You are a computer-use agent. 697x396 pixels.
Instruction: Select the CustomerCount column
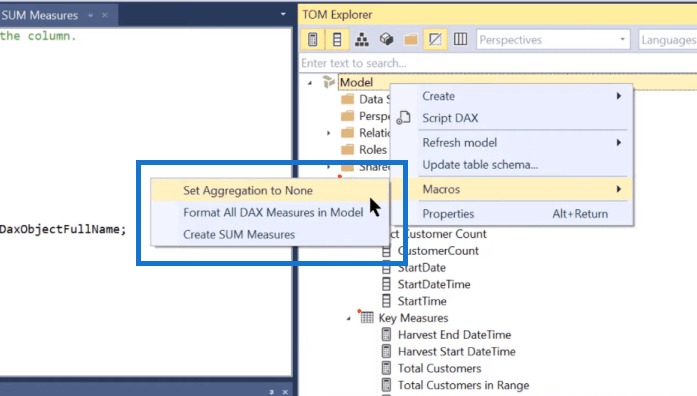pyautogui.click(x=438, y=251)
